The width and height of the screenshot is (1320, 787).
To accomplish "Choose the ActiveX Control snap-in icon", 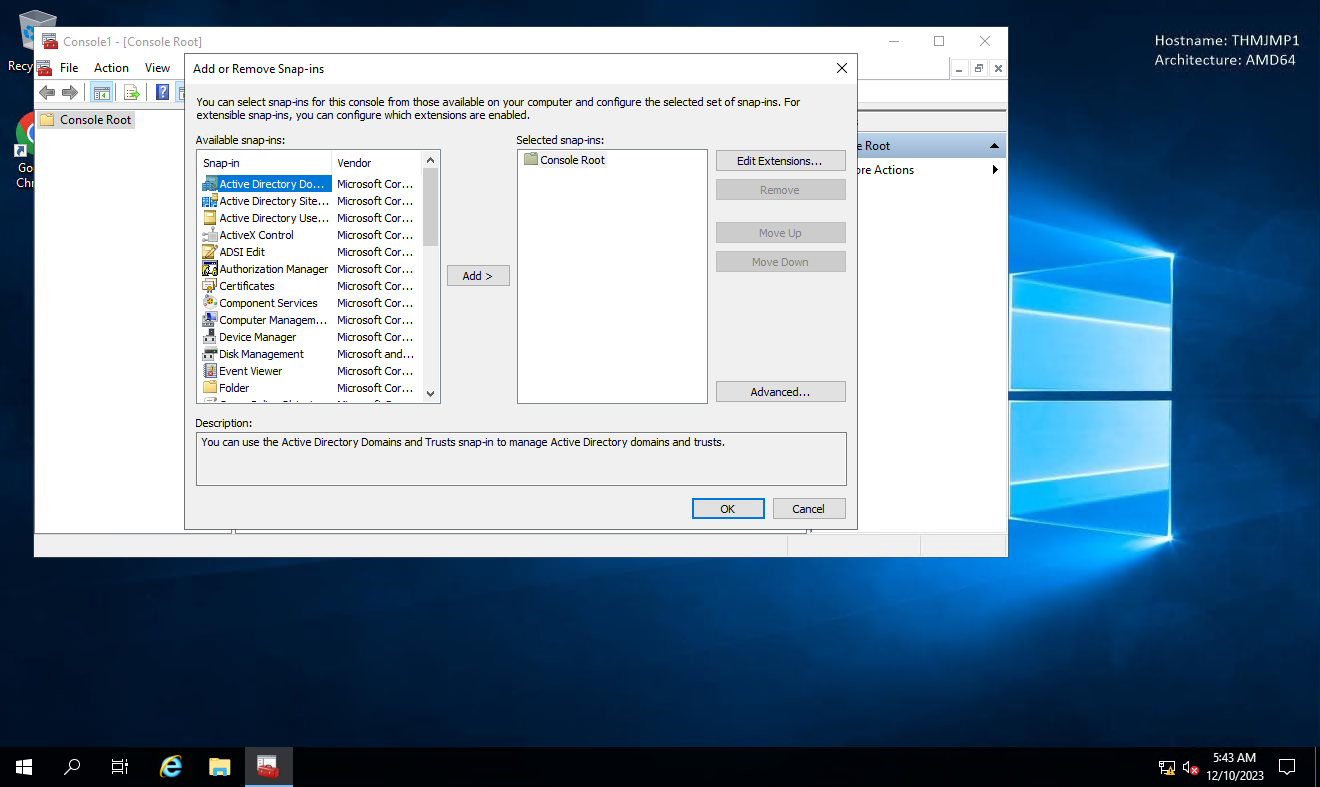I will pyautogui.click(x=210, y=235).
